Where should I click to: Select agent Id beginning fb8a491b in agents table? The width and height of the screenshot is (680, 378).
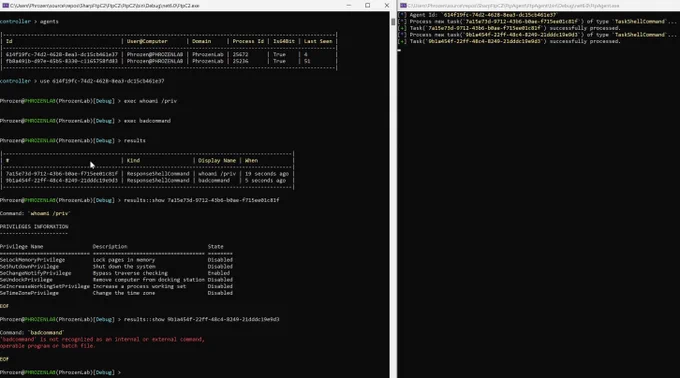[62, 61]
